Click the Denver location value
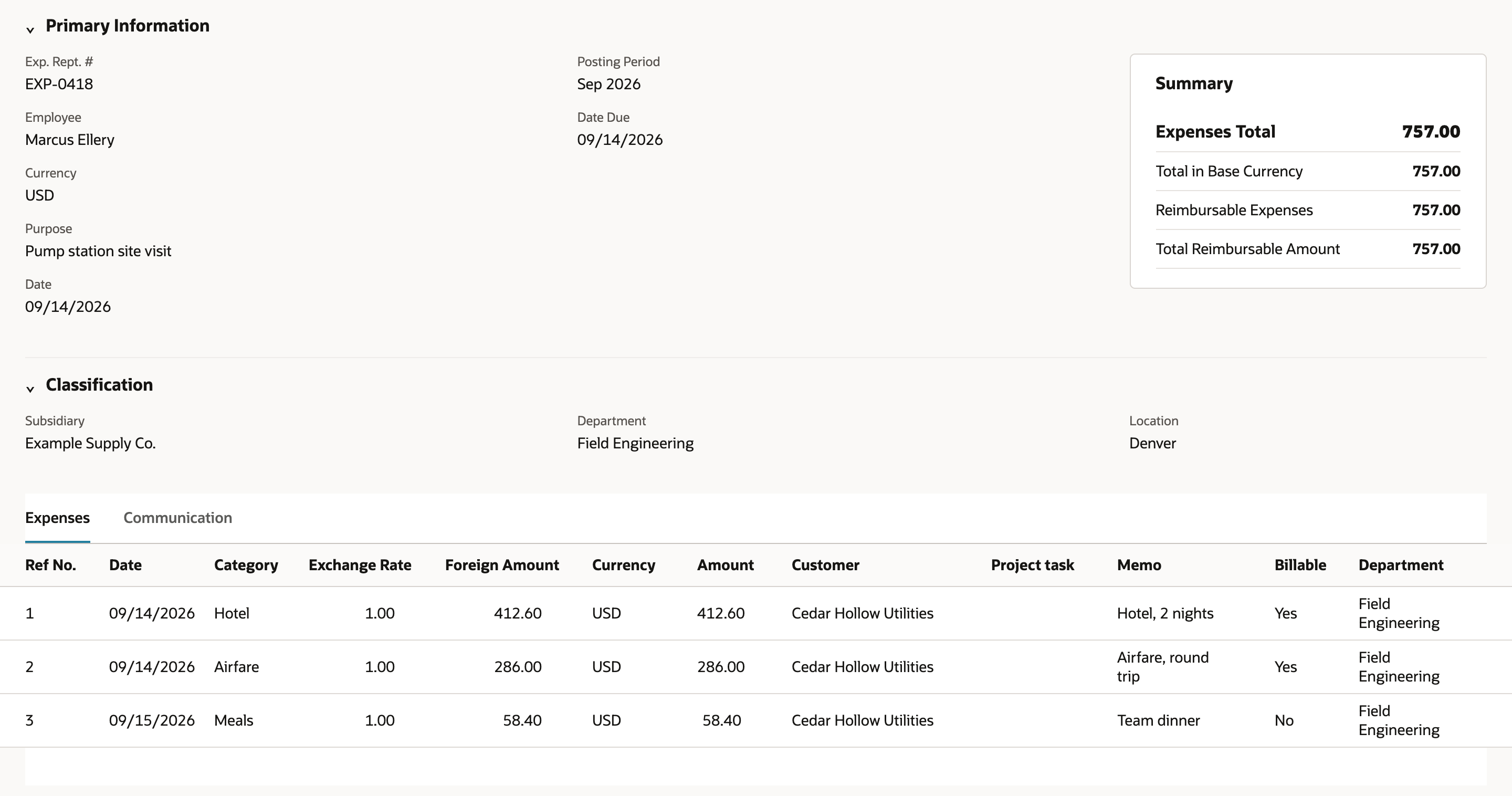The height and width of the screenshot is (796, 1512). pyautogui.click(x=1152, y=443)
